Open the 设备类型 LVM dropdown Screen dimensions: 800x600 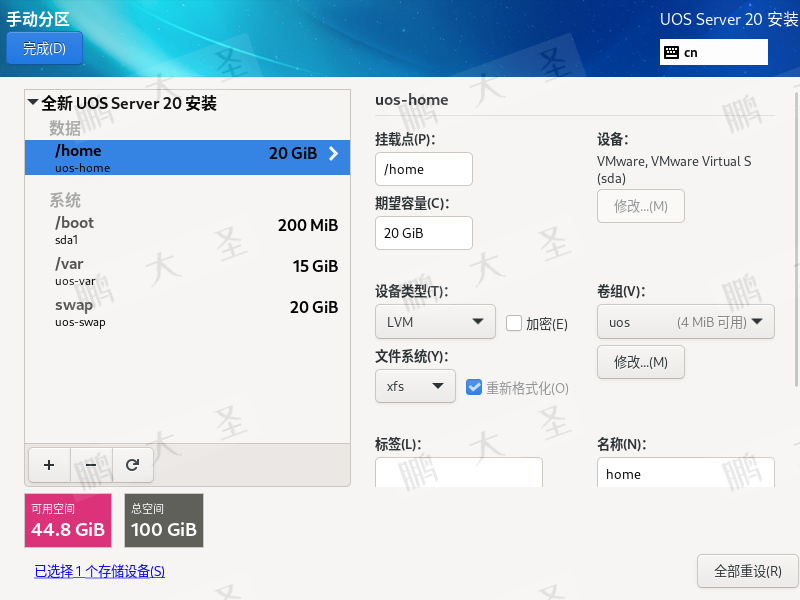pyautogui.click(x=435, y=321)
